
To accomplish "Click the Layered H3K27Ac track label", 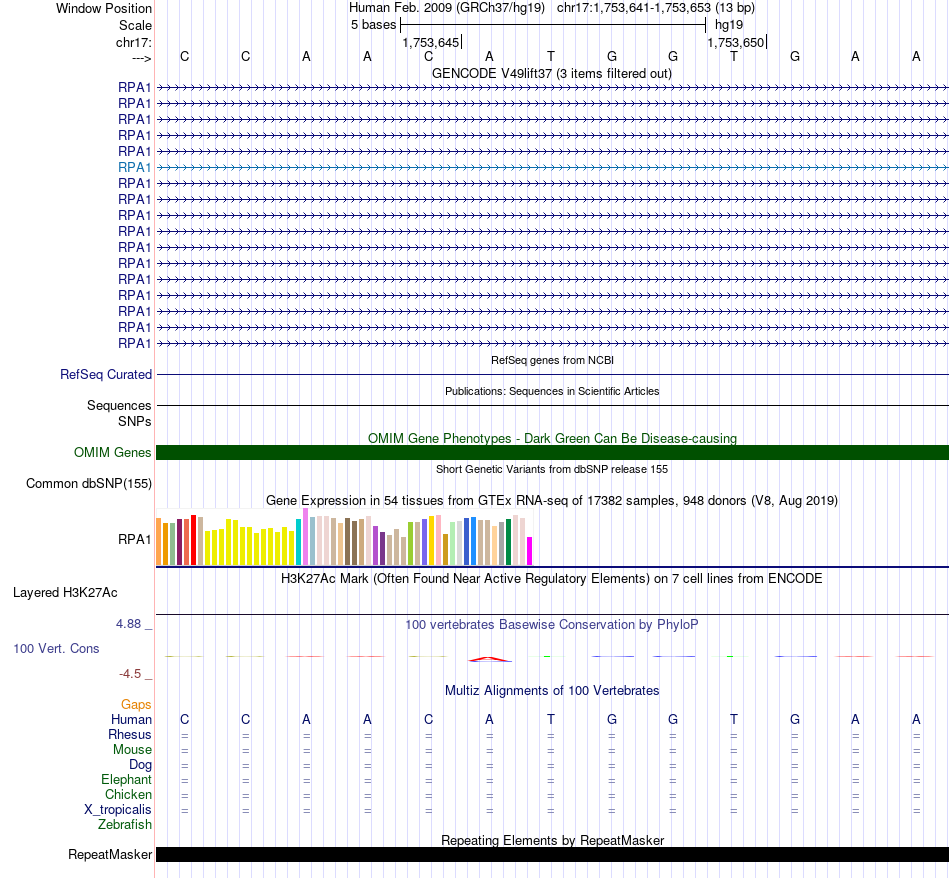I will click(x=65, y=593).
